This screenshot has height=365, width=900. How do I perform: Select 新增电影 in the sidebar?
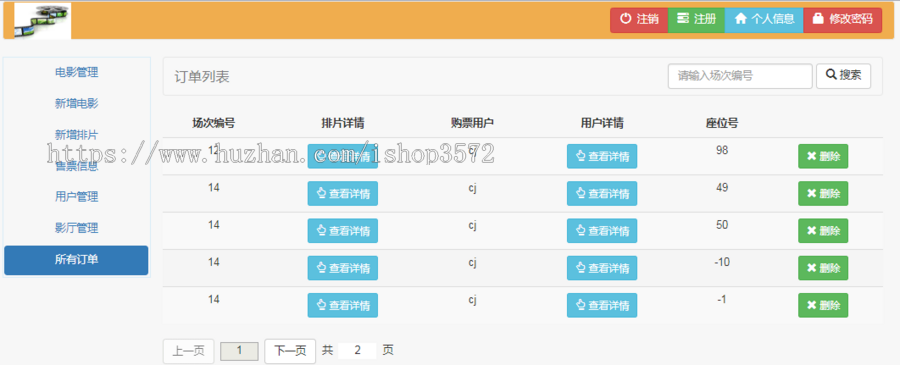pyautogui.click(x=76, y=104)
